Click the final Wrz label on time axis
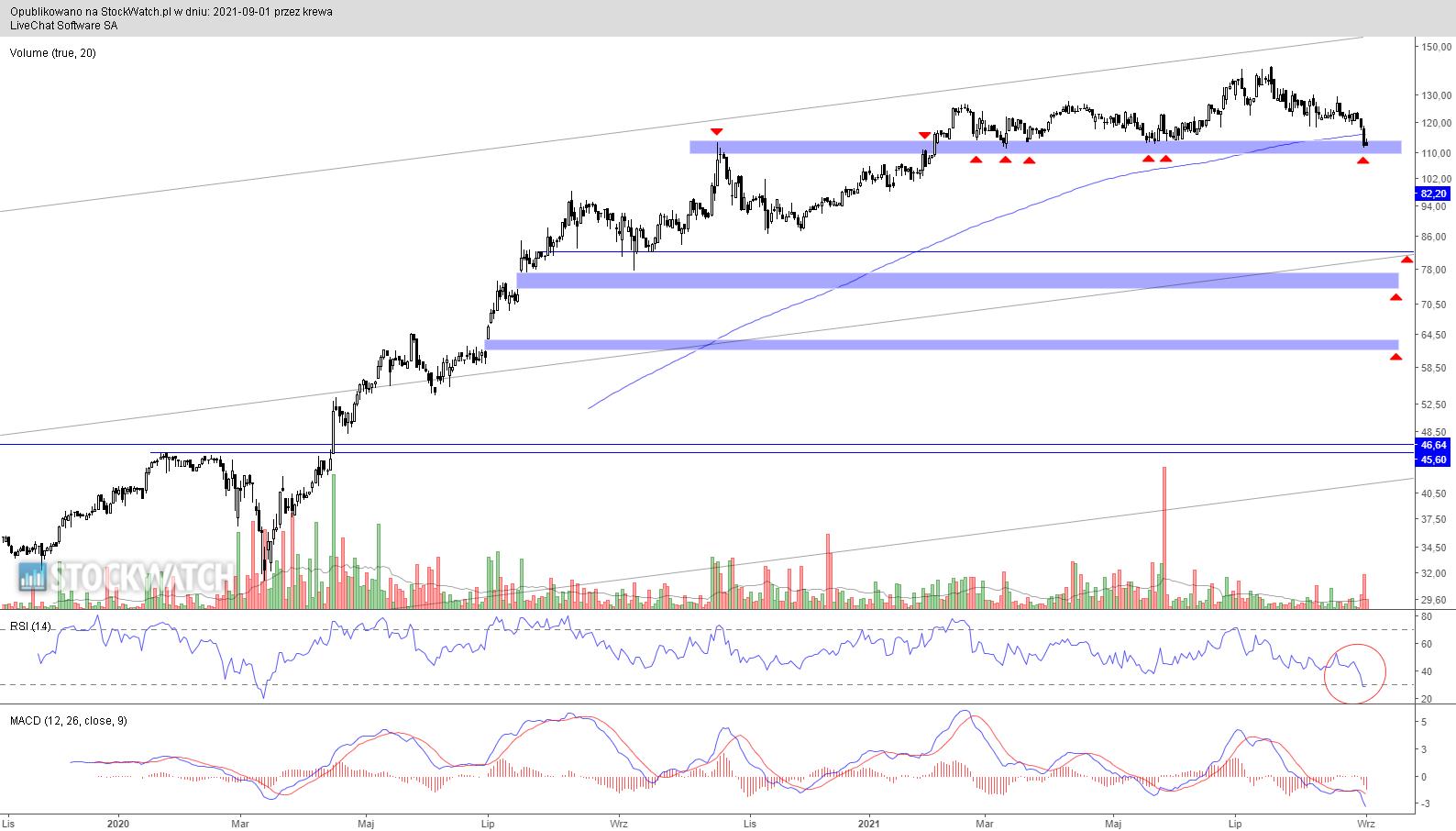 (1366, 824)
